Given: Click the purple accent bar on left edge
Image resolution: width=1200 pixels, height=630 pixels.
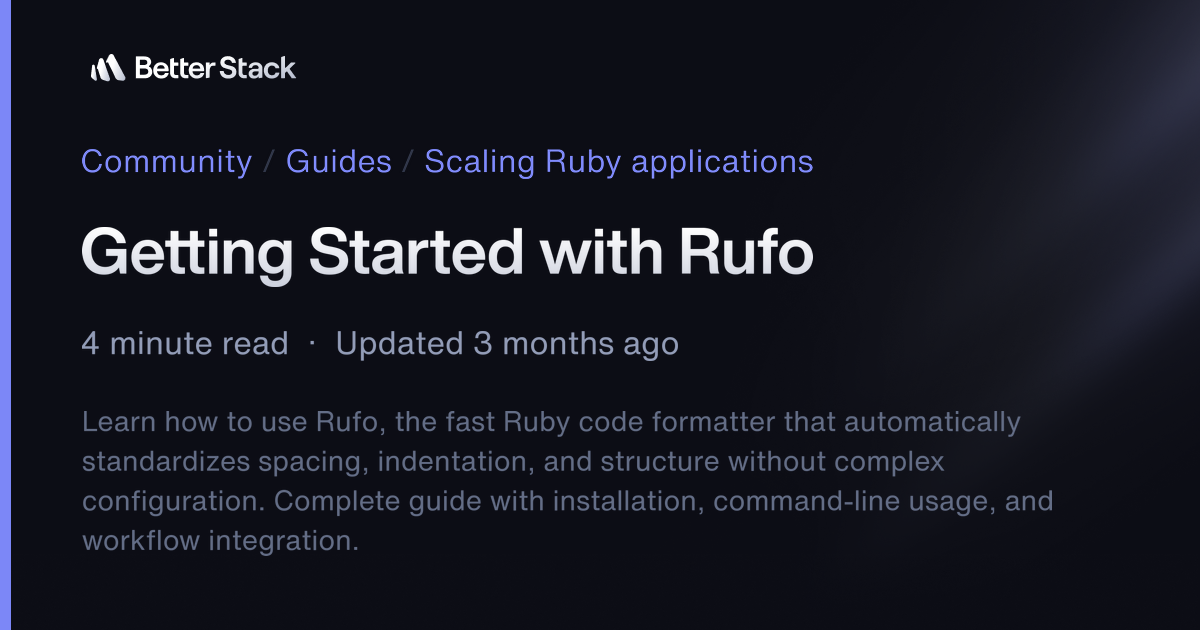Looking at the screenshot, I should click(5, 315).
